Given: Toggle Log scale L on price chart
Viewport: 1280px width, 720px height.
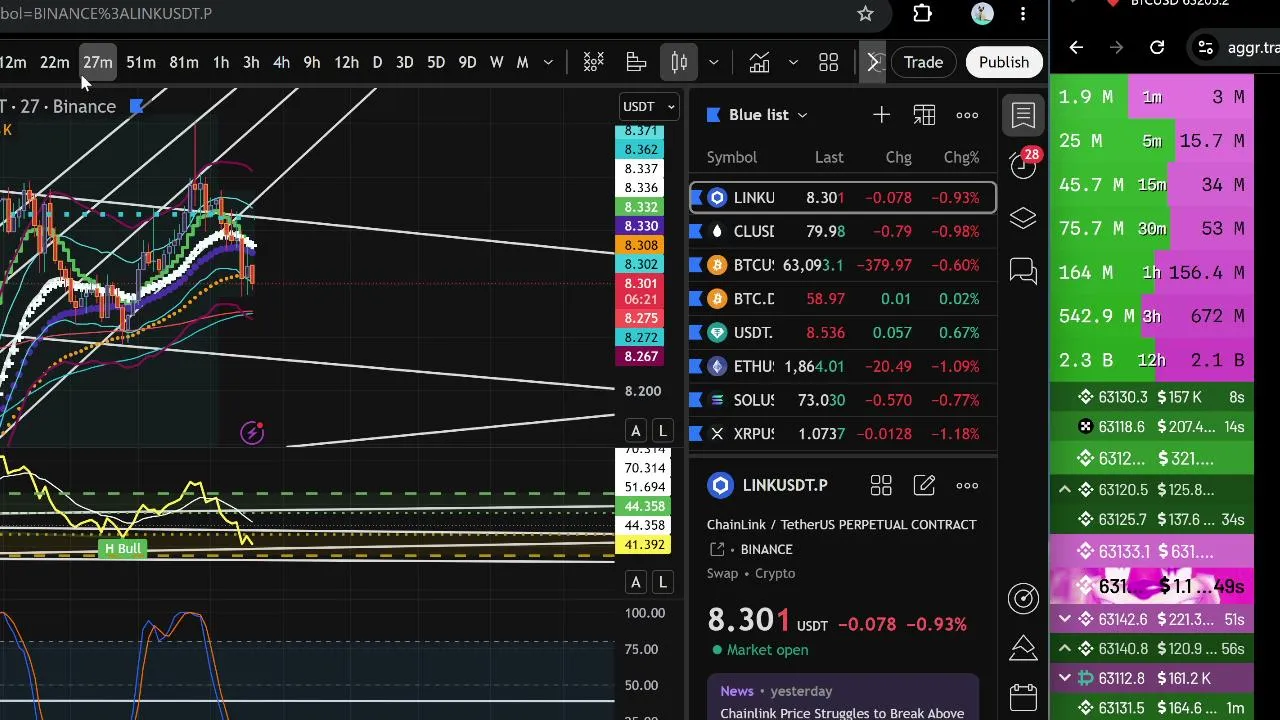Looking at the screenshot, I should 662,431.
